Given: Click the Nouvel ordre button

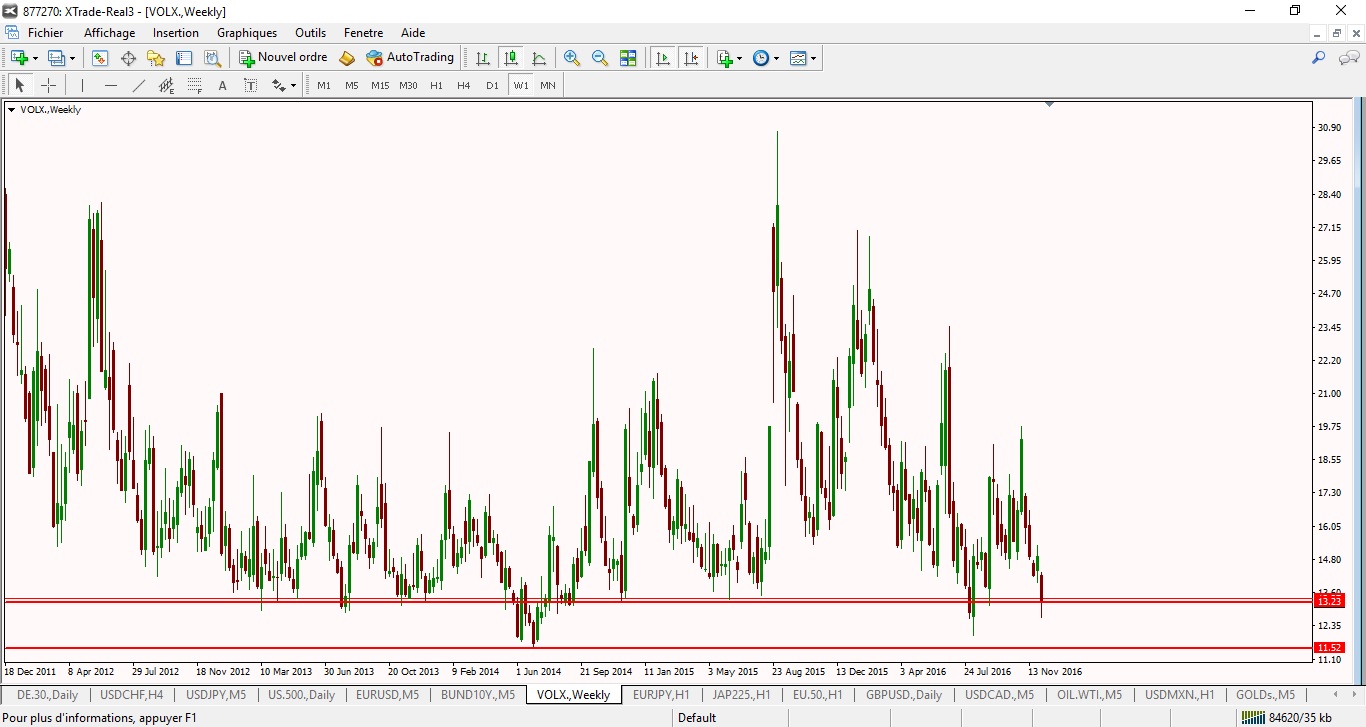Looking at the screenshot, I should click(283, 58).
